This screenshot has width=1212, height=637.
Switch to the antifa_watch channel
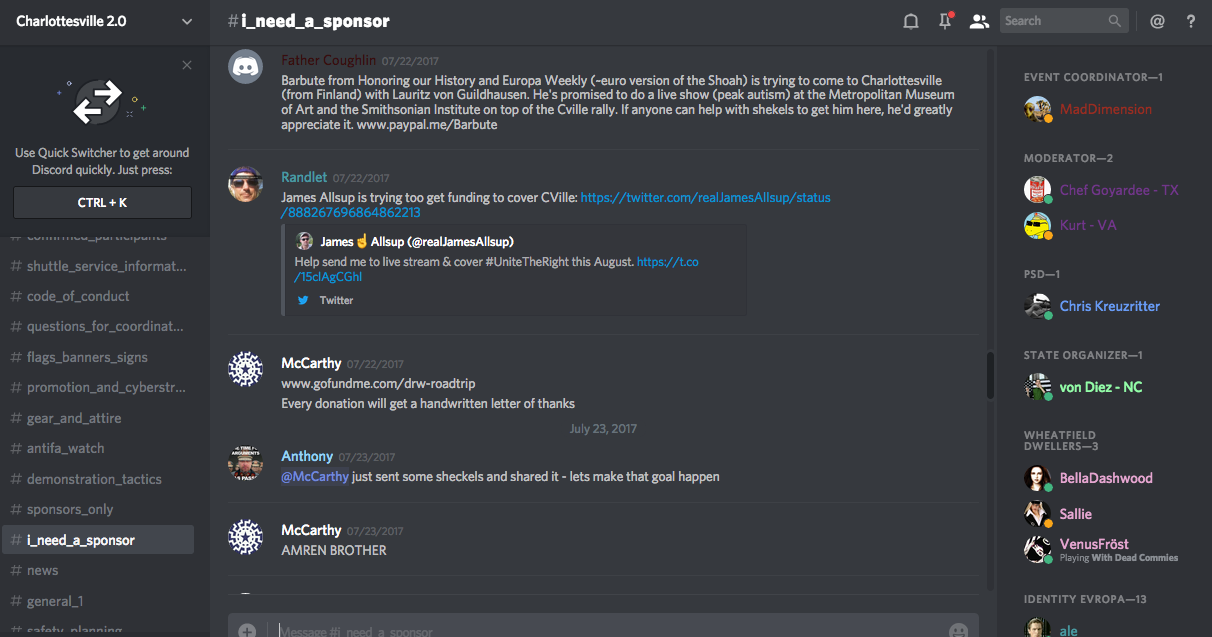click(x=65, y=448)
